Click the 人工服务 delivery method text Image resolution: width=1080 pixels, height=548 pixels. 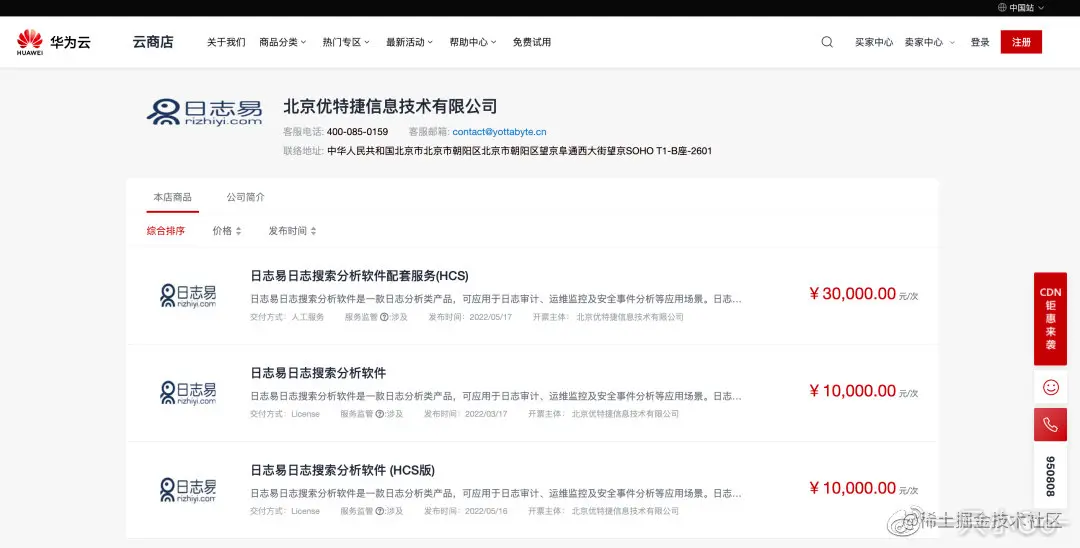coord(307,317)
